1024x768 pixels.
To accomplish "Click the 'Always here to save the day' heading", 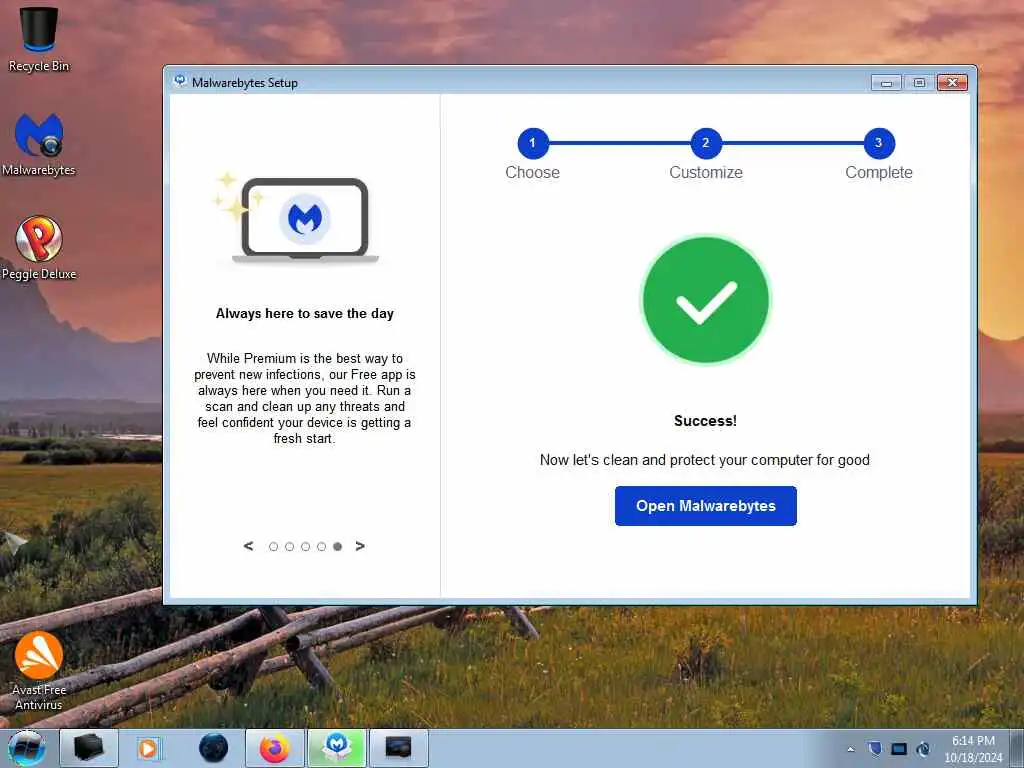I will (x=305, y=313).
